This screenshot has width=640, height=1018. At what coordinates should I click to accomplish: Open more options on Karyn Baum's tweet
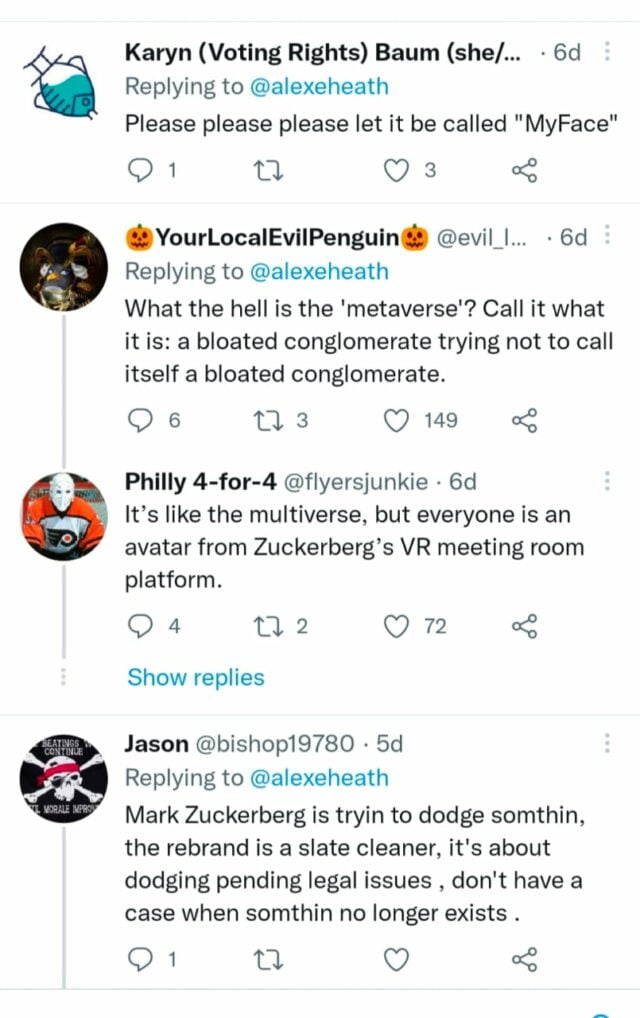pyautogui.click(x=607, y=53)
